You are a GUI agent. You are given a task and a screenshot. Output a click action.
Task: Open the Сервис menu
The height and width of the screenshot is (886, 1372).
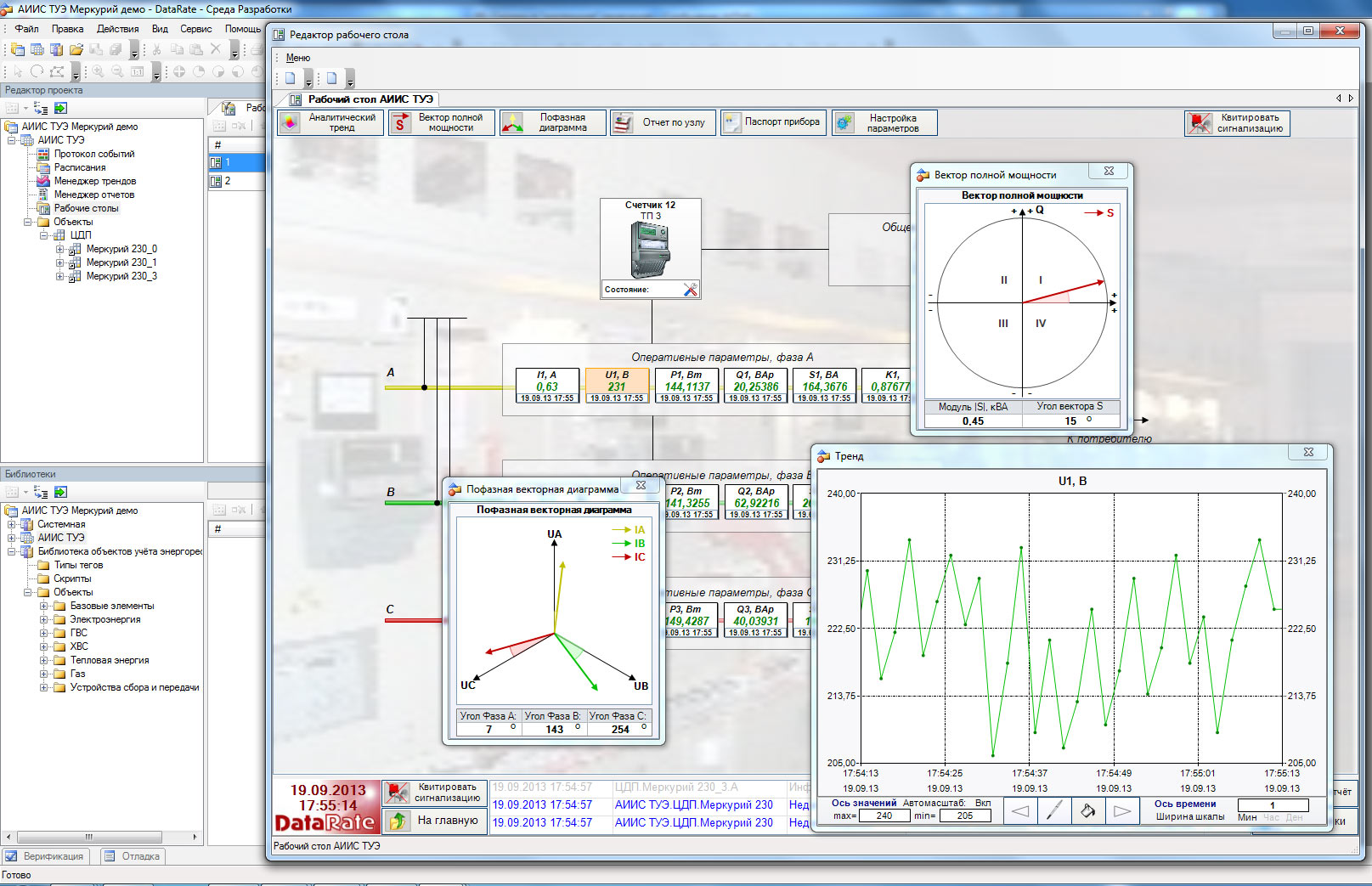pyautogui.click(x=195, y=29)
